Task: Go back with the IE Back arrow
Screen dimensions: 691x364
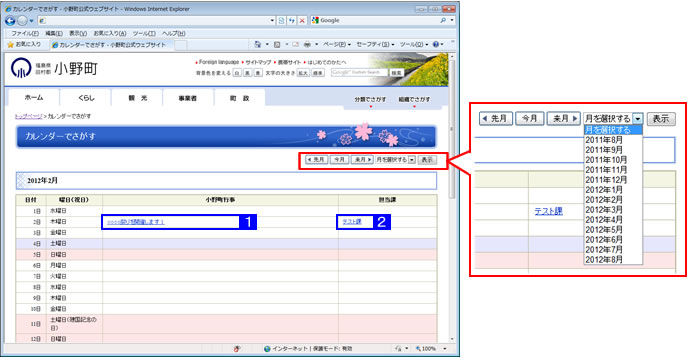Action: coord(10,21)
